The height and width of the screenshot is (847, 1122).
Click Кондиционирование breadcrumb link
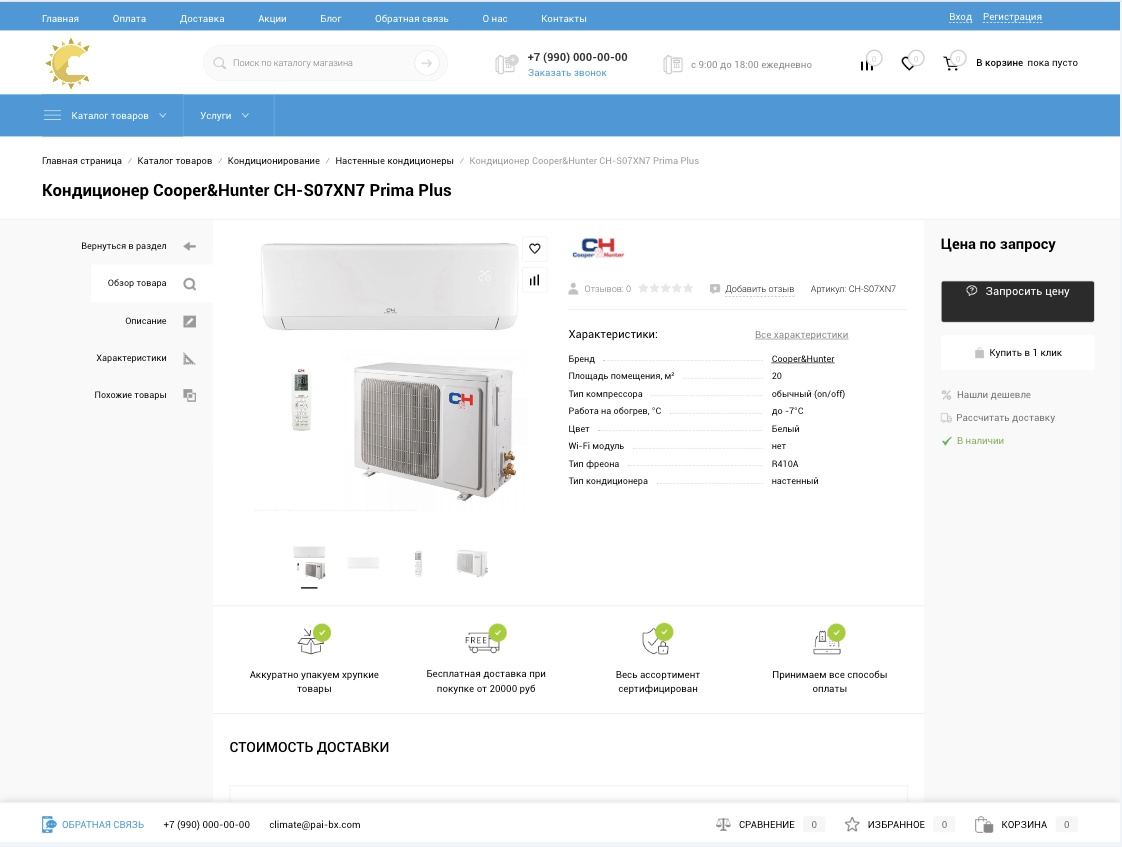click(273, 161)
